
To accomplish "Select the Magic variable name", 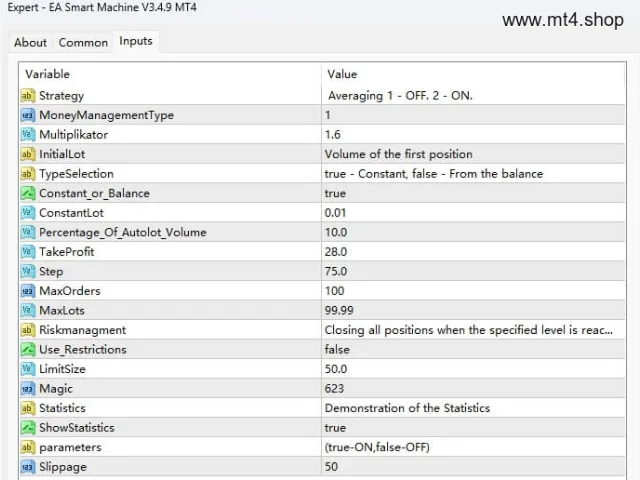I will 56,389.
